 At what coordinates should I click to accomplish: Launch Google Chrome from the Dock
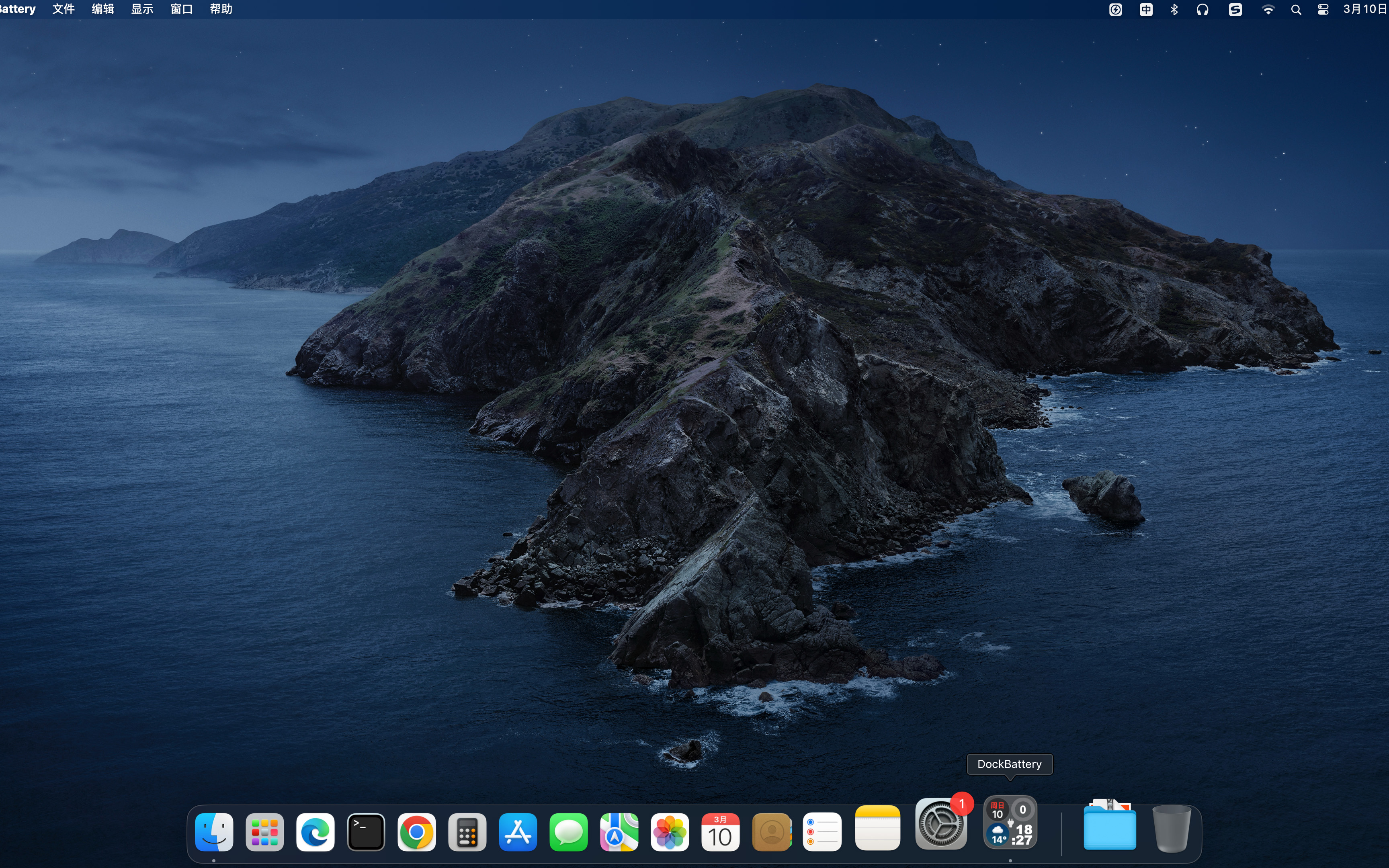[417, 832]
